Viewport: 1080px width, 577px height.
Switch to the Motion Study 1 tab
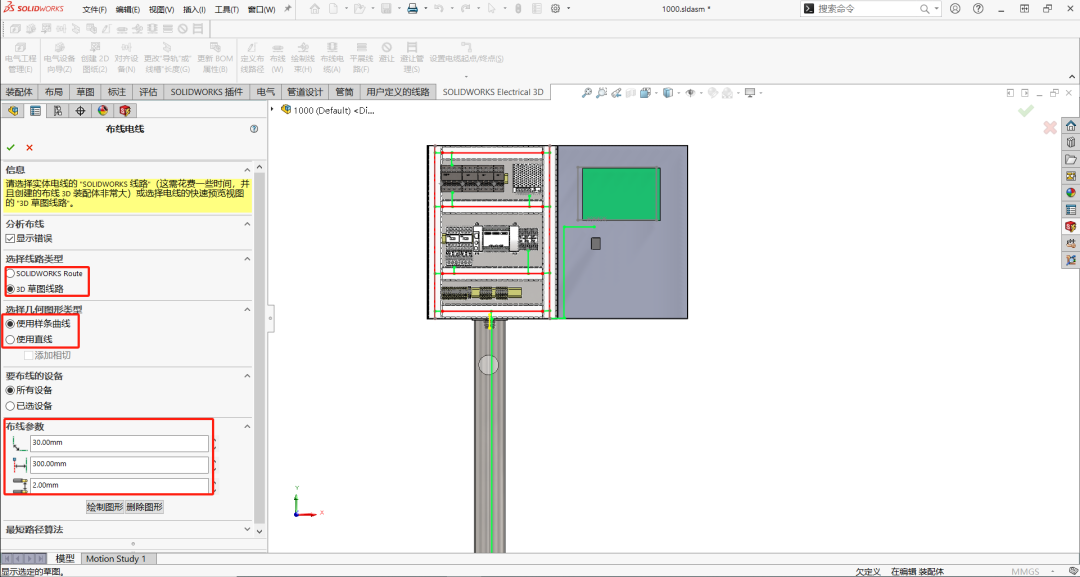(116, 558)
